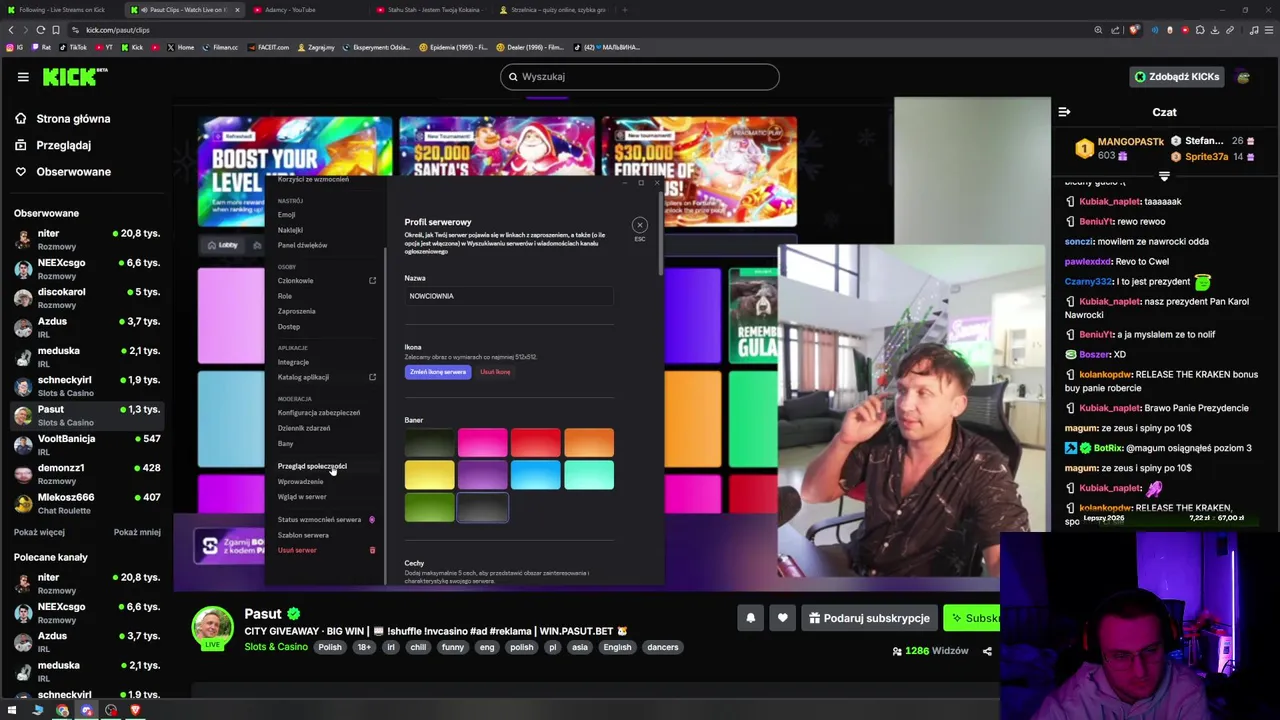Open Obserwowane in the sidebar
Image resolution: width=1280 pixels, height=720 pixels.
click(73, 172)
